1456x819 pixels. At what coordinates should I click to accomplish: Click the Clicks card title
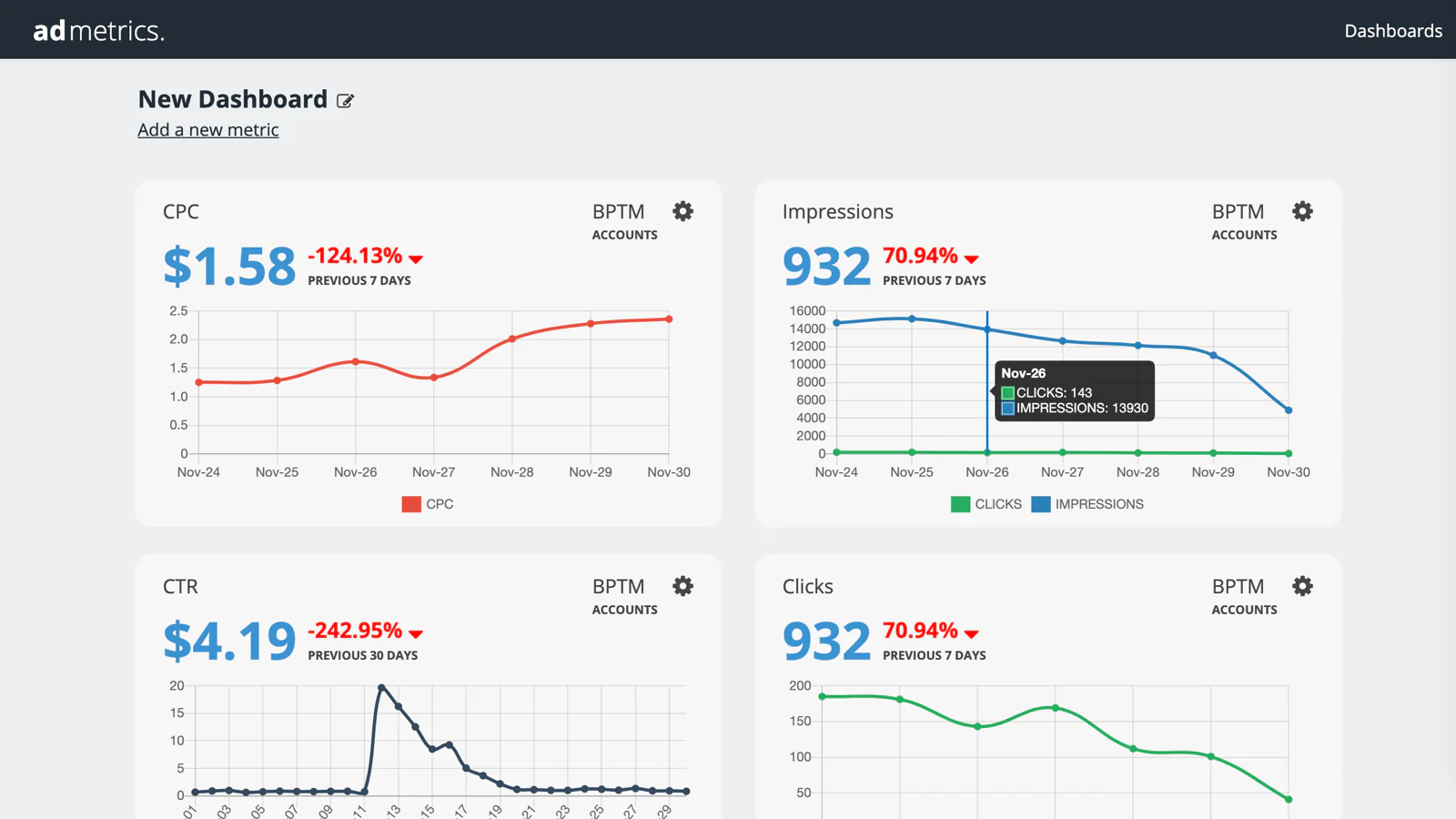tap(808, 587)
